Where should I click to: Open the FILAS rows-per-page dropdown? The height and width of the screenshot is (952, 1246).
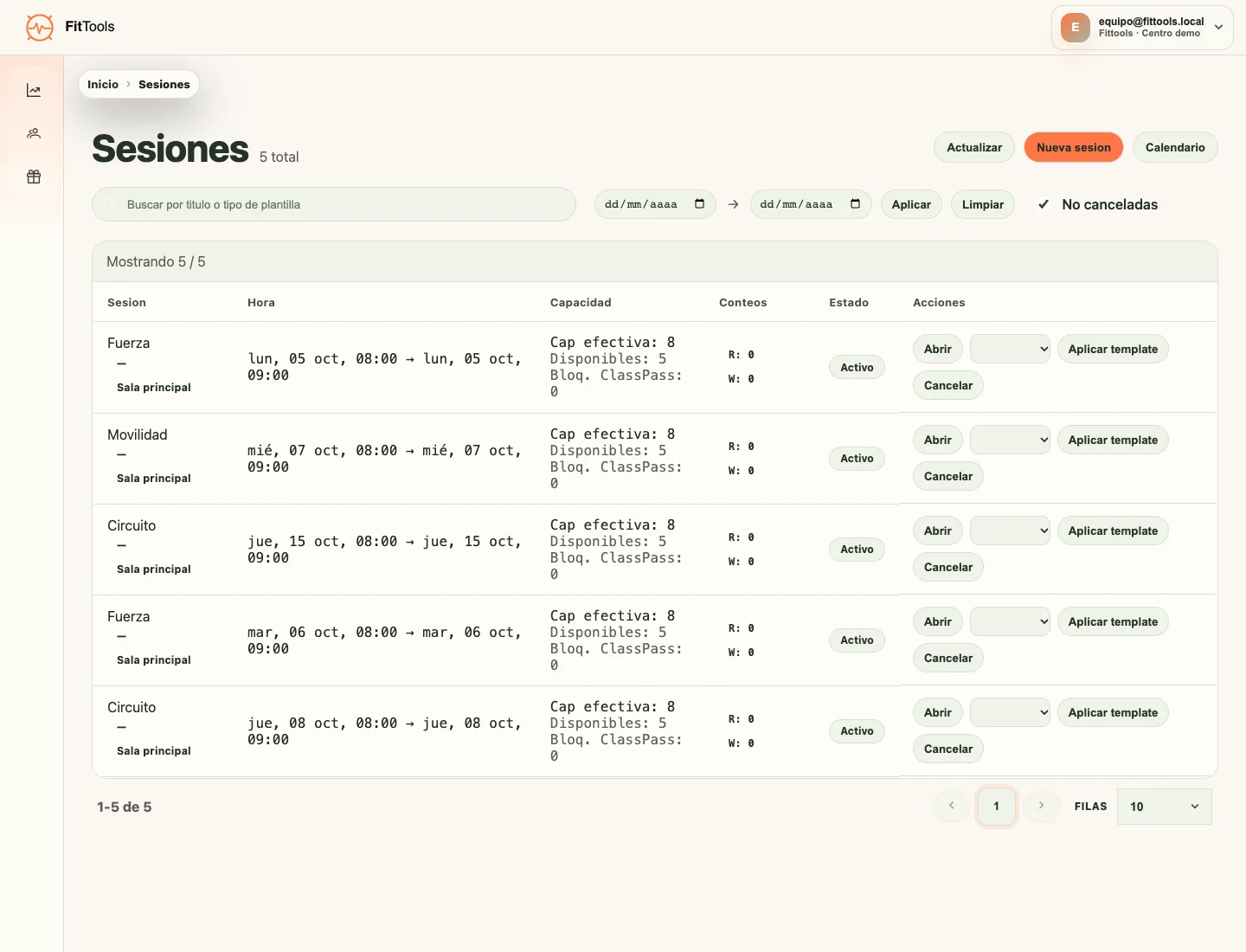[1164, 807]
